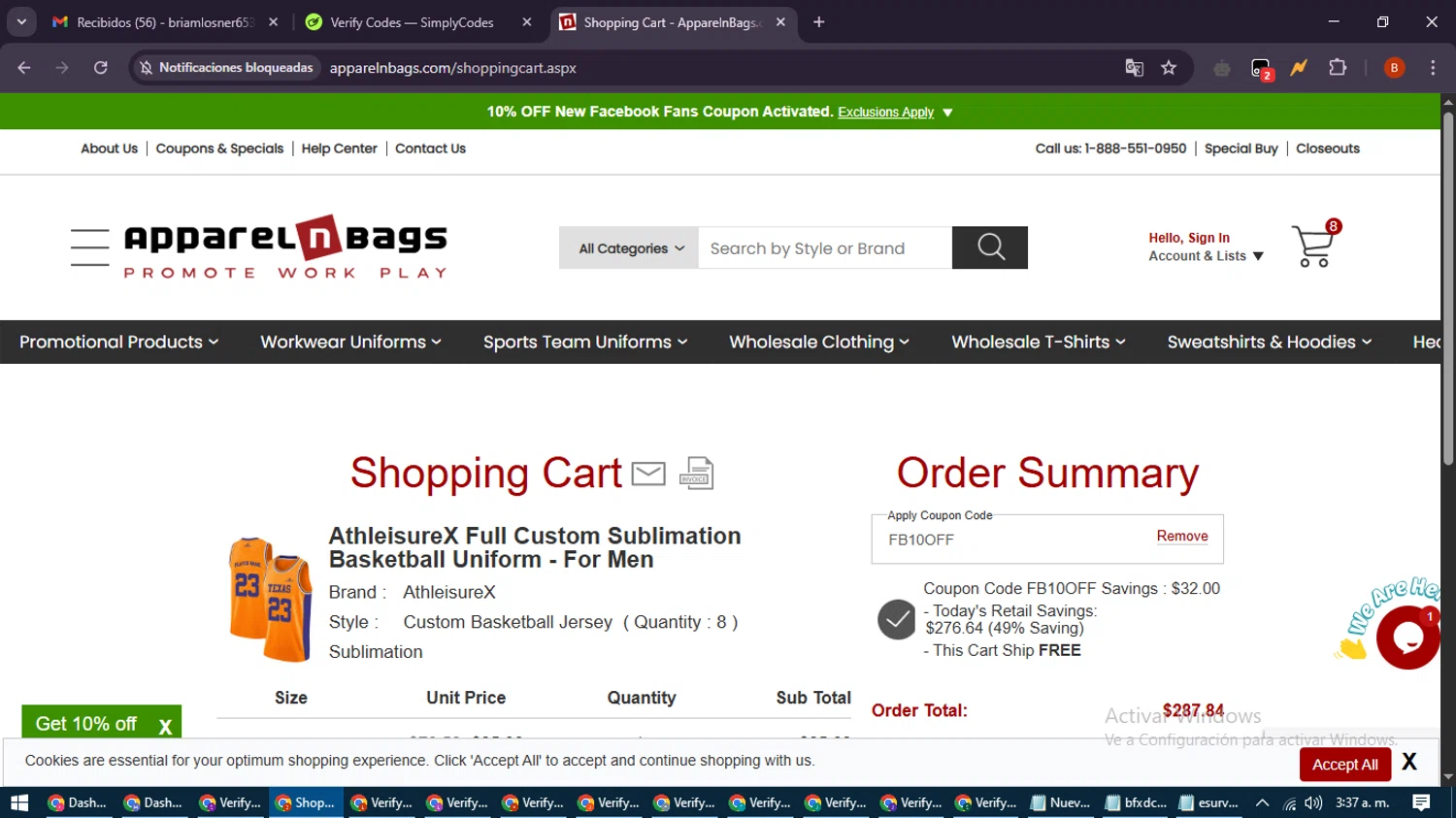Open the Windows Start menu
Image resolution: width=1456 pixels, height=818 pixels.
(19, 802)
